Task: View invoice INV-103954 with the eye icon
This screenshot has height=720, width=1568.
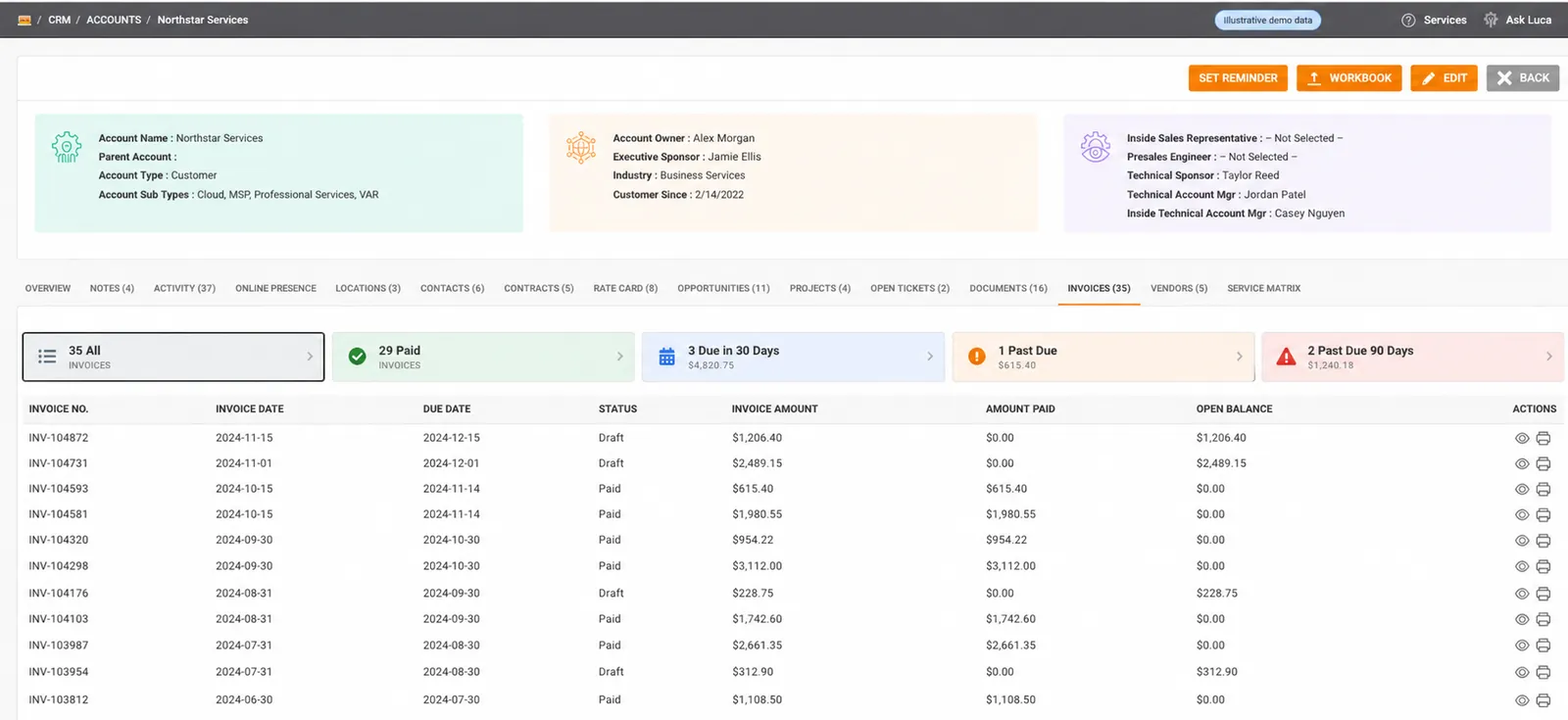Action: pyautogui.click(x=1522, y=673)
